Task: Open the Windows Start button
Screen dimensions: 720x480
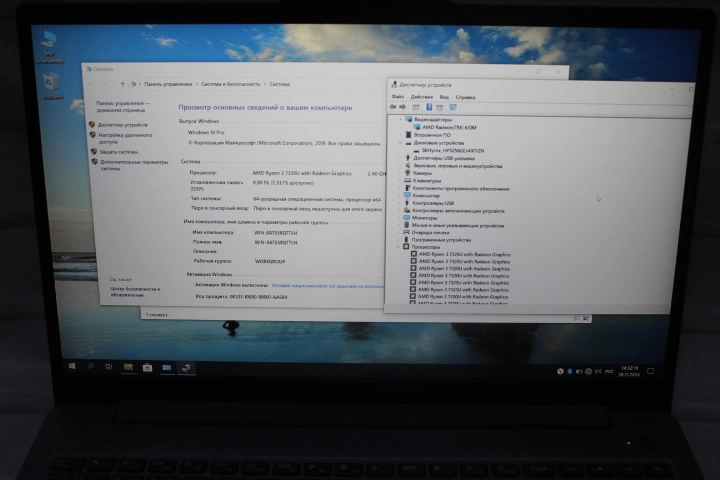Action: click(73, 367)
